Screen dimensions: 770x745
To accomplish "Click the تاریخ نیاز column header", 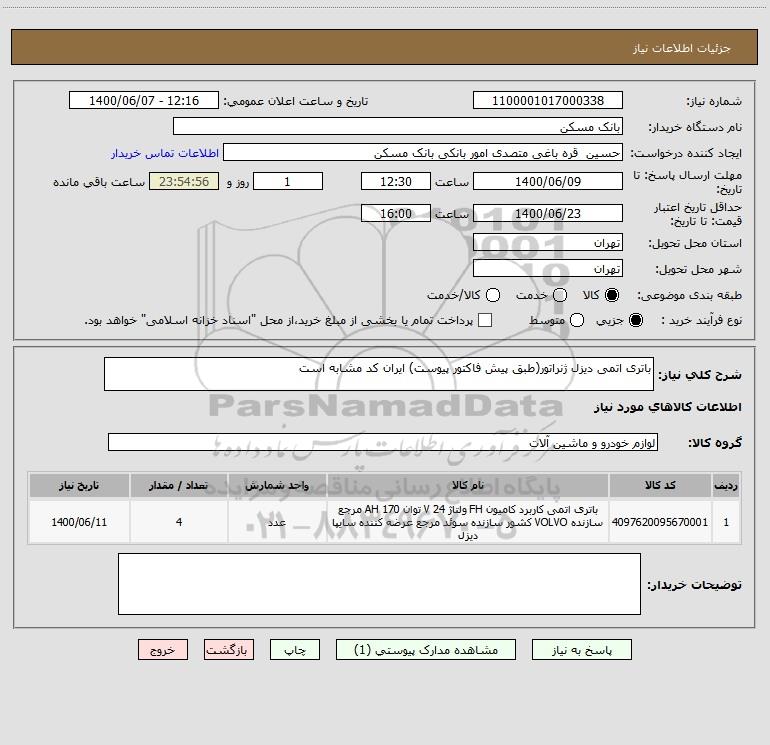I will coord(79,485).
